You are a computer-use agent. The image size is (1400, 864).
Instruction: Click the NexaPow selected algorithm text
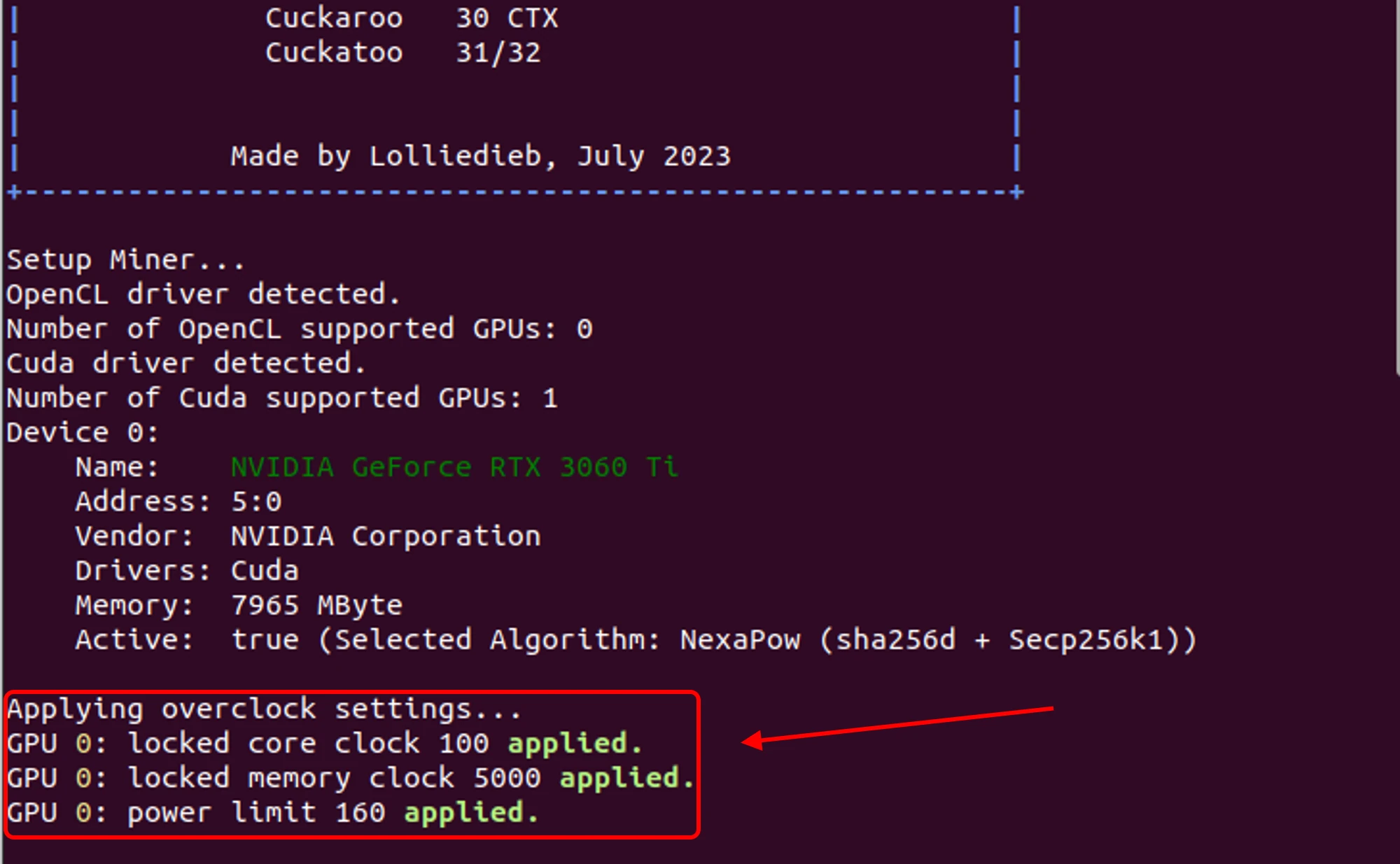click(740, 639)
